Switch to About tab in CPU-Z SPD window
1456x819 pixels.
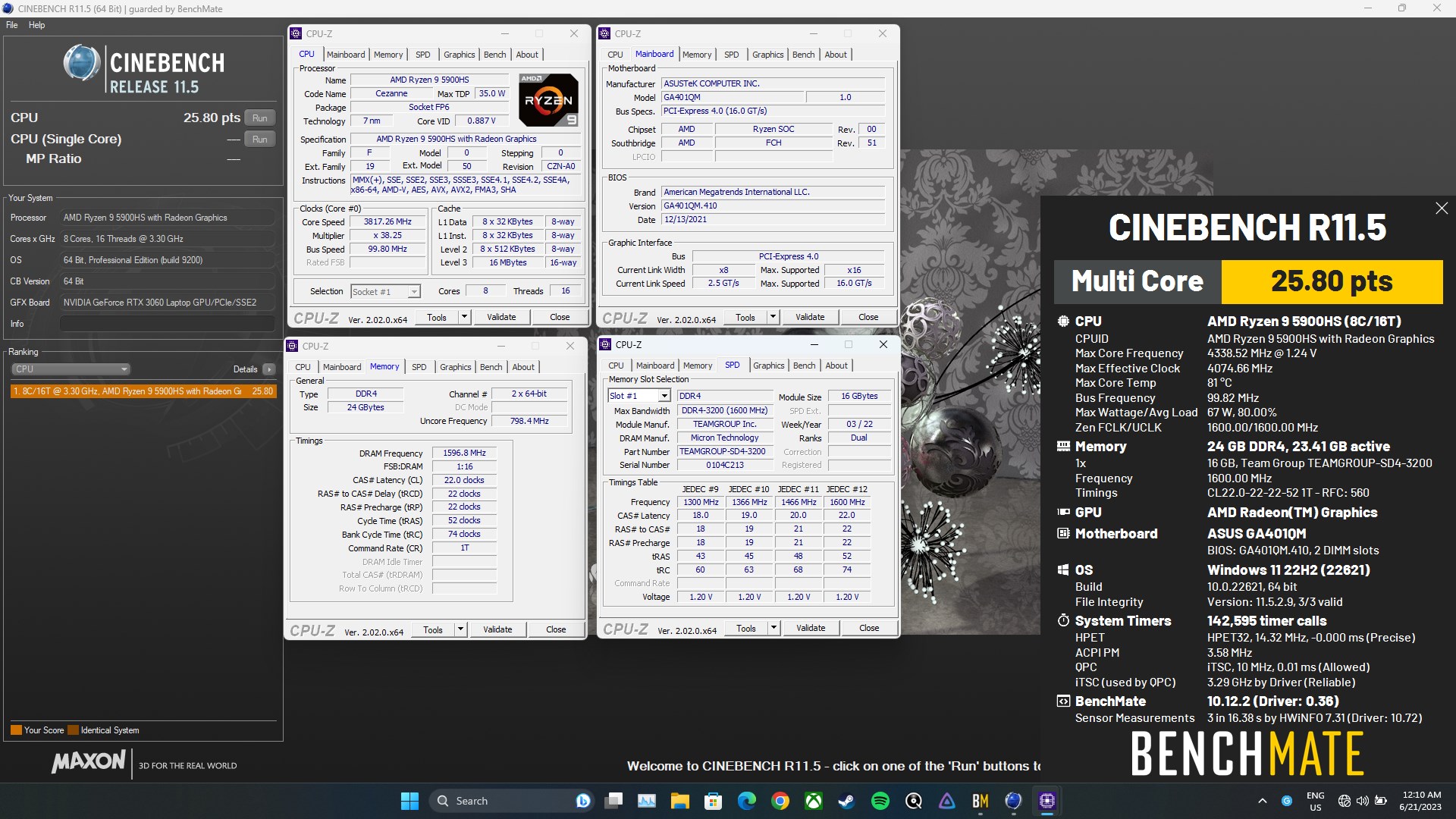836,366
